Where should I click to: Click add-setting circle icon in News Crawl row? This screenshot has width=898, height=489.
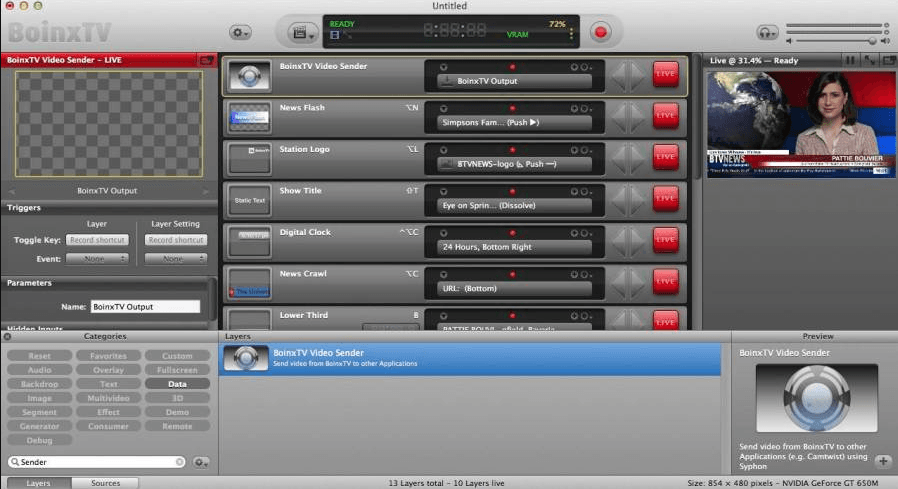pyautogui.click(x=574, y=275)
